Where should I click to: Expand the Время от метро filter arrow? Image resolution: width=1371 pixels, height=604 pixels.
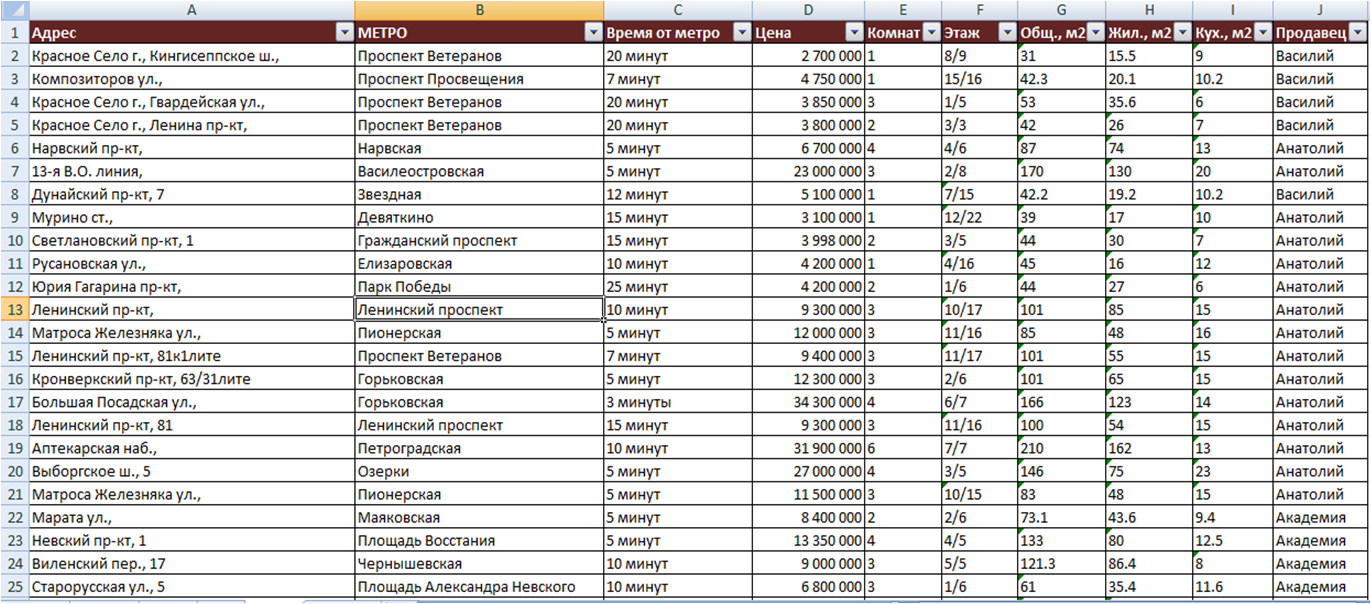[x=741, y=33]
